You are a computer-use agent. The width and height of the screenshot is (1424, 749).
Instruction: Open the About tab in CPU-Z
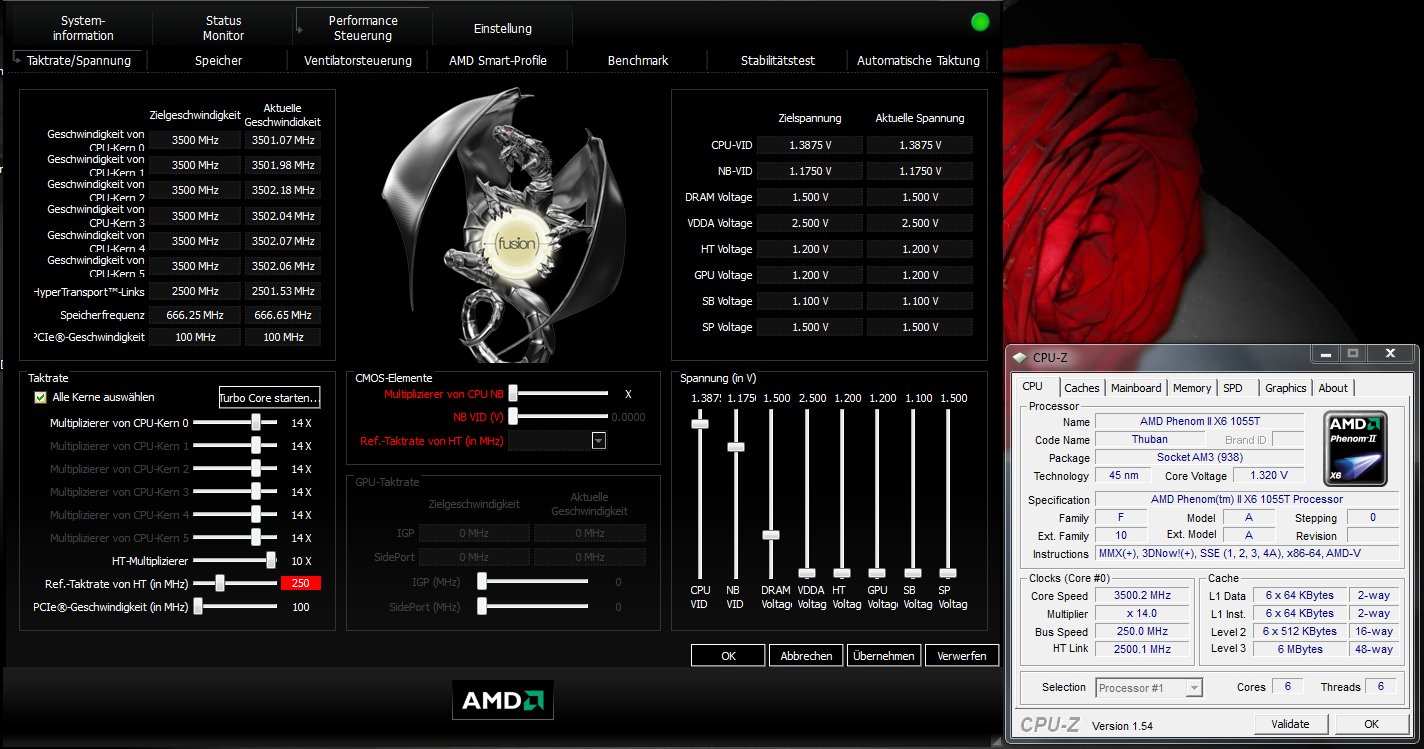(x=1333, y=388)
